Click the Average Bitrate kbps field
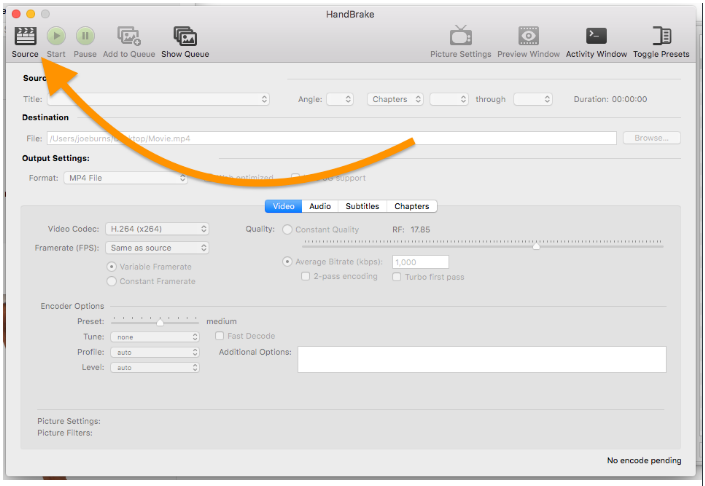The image size is (705, 486). tap(420, 262)
